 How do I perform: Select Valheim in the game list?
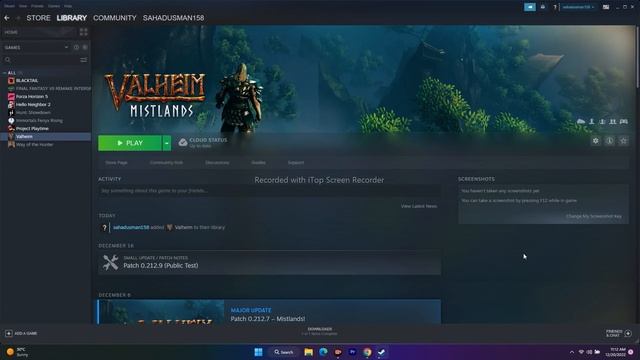coord(45,136)
